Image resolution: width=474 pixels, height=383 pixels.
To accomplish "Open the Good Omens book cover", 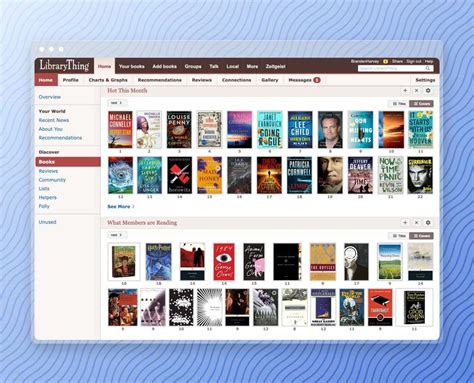I will coord(414,308).
